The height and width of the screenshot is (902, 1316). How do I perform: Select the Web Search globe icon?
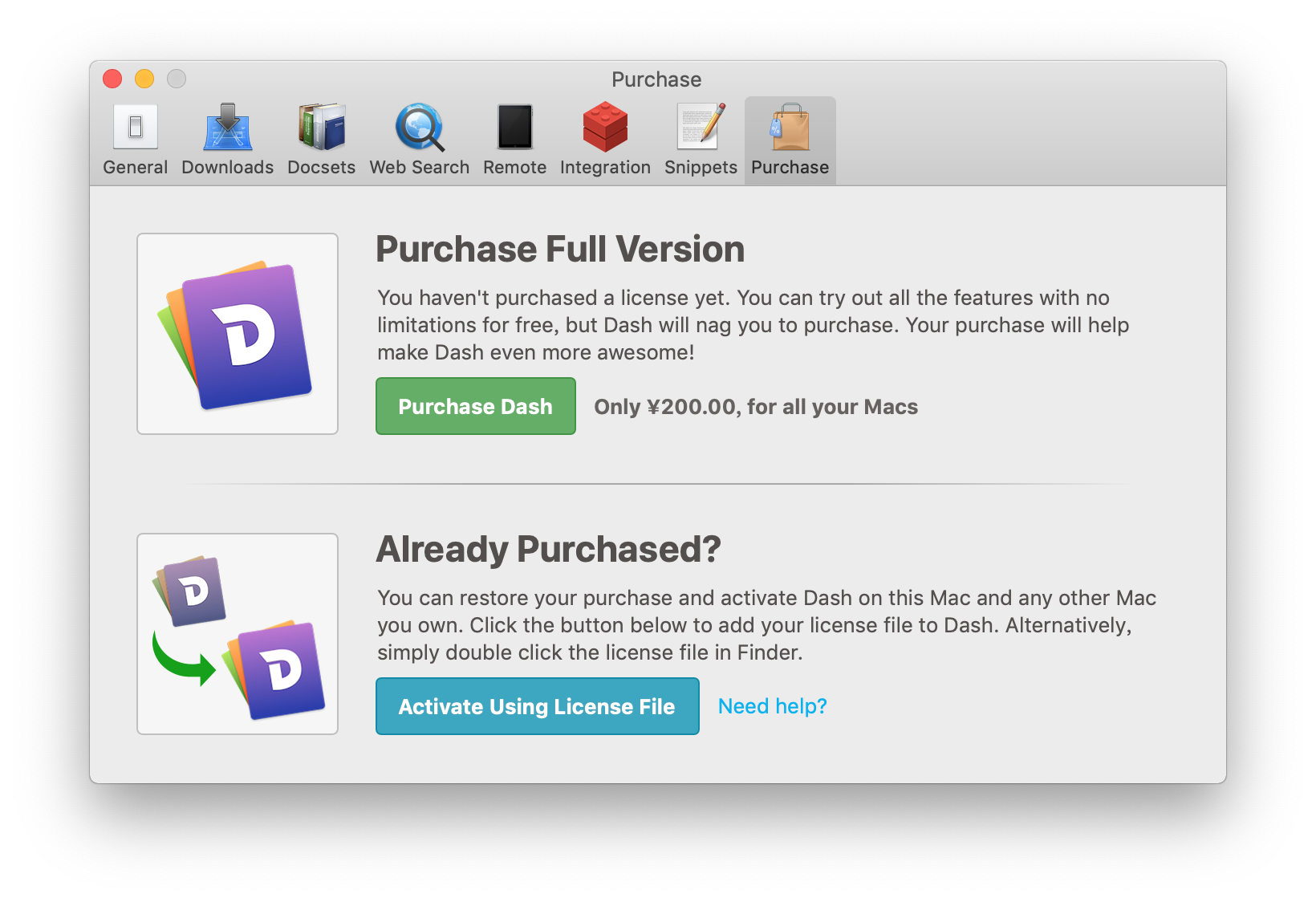click(x=420, y=127)
